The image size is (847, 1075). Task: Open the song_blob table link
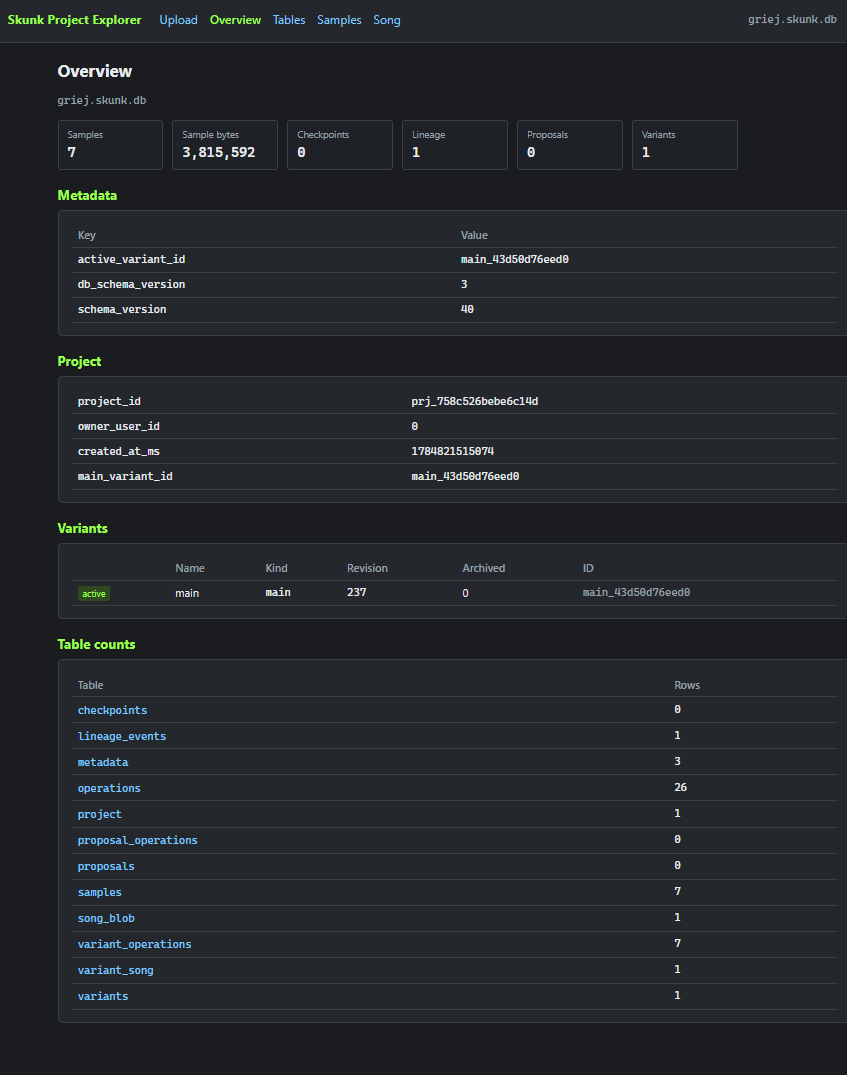pos(106,919)
